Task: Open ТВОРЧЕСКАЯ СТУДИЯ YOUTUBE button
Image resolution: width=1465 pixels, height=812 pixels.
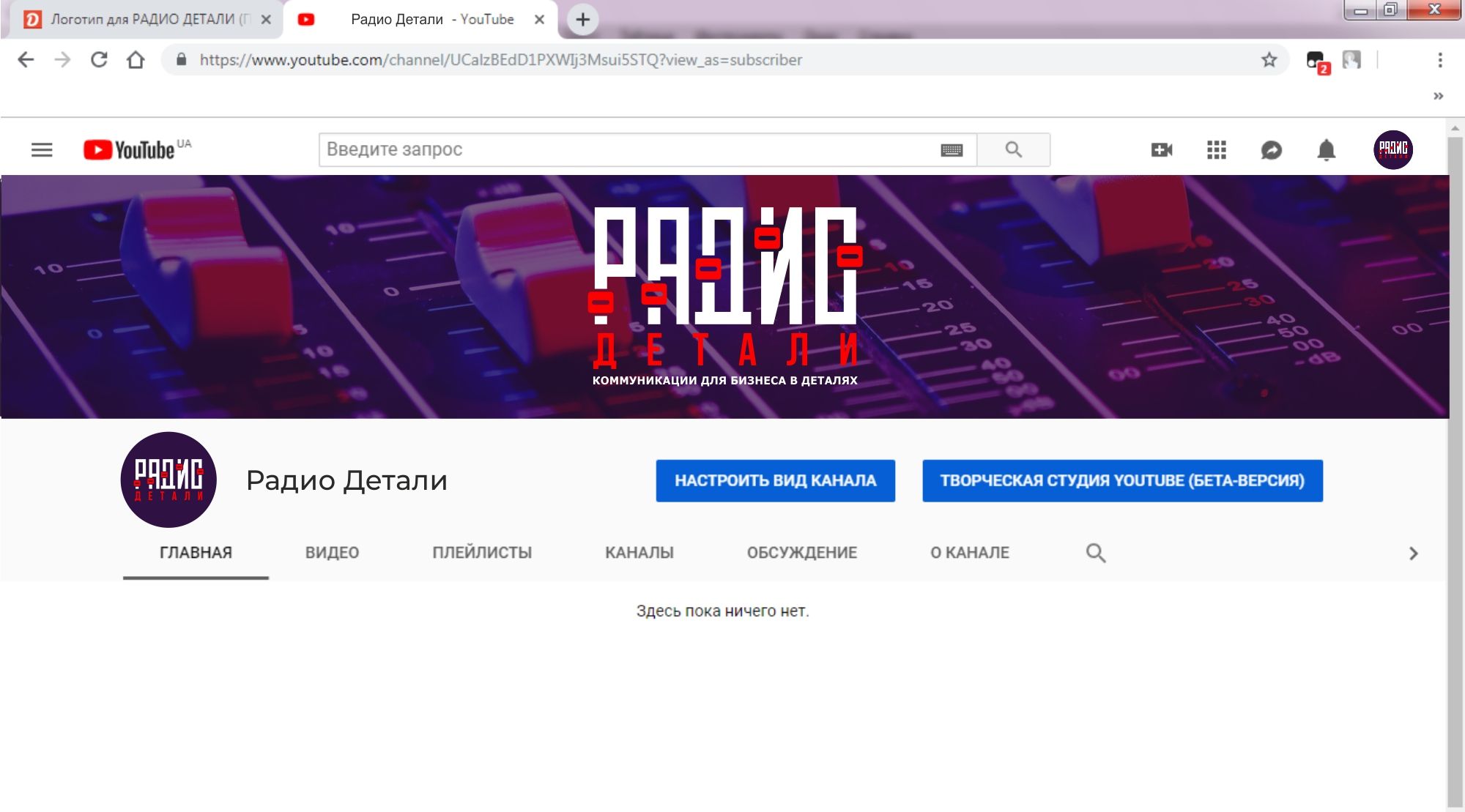Action: pos(1123,481)
